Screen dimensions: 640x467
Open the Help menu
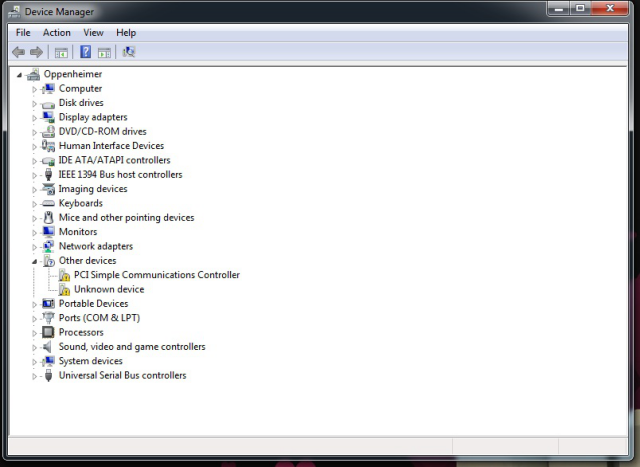(126, 33)
